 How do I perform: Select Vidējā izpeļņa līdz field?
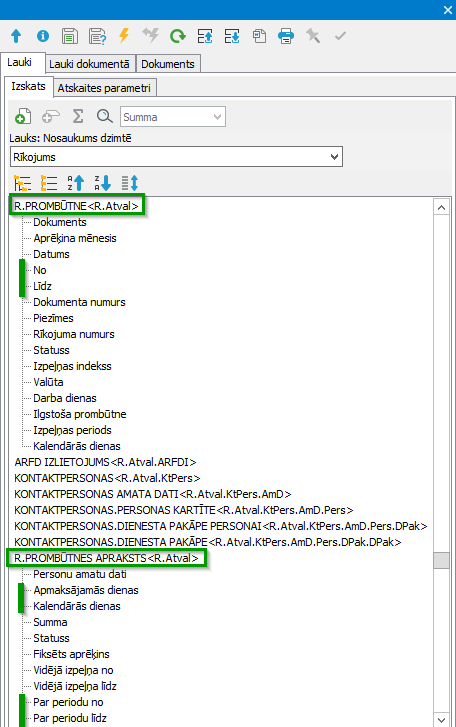point(75,686)
